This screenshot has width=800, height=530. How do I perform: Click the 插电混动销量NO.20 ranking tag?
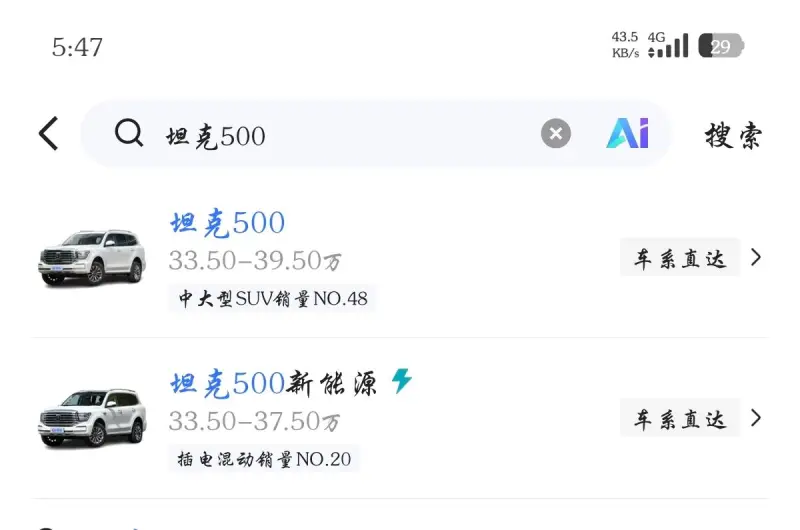pos(264,459)
